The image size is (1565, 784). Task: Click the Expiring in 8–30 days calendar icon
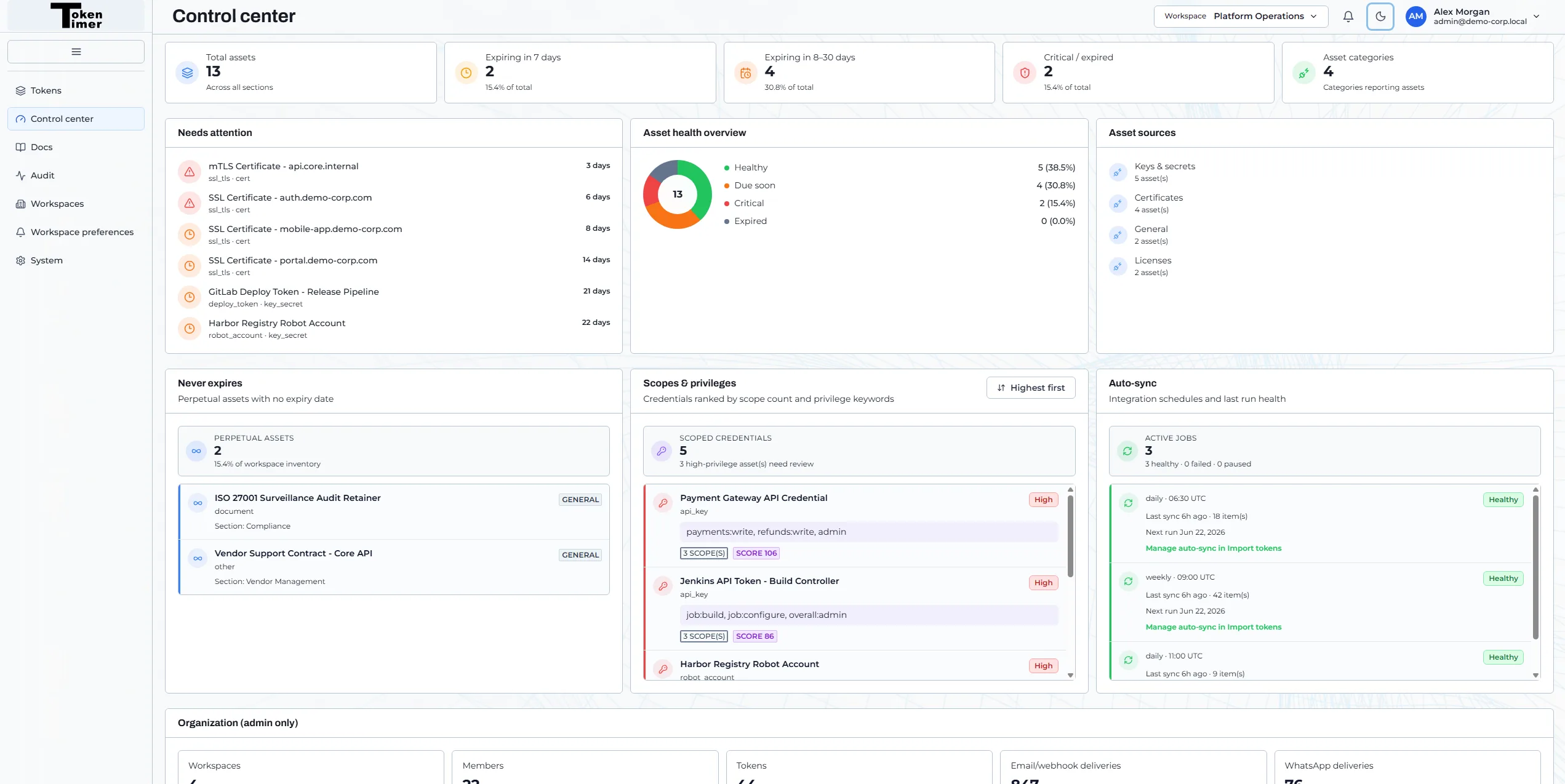pos(746,73)
